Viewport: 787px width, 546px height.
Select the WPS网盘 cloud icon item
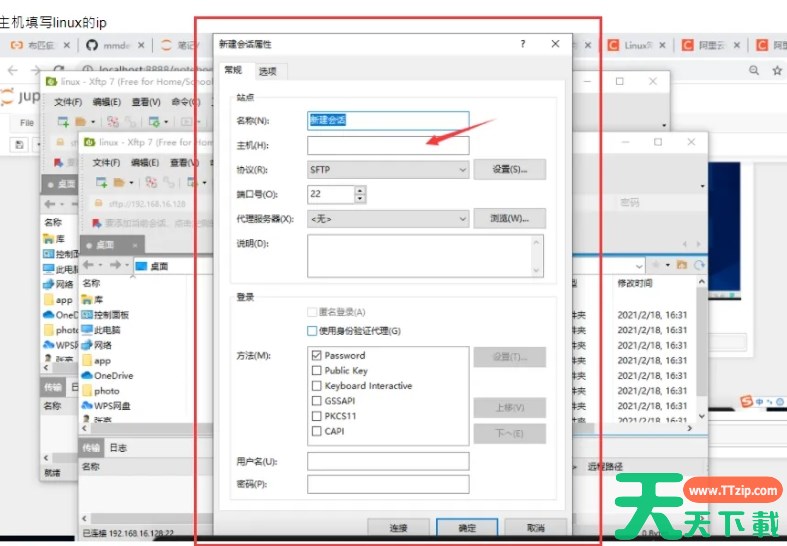(x=87, y=406)
